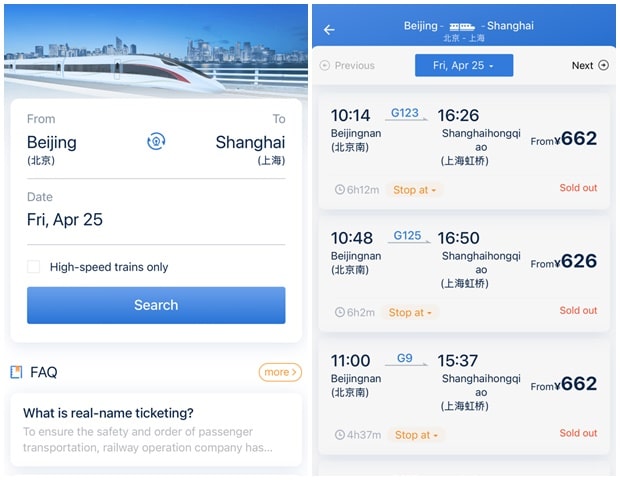Click the Search button
Screen dimensions: 620x480
tap(156, 305)
